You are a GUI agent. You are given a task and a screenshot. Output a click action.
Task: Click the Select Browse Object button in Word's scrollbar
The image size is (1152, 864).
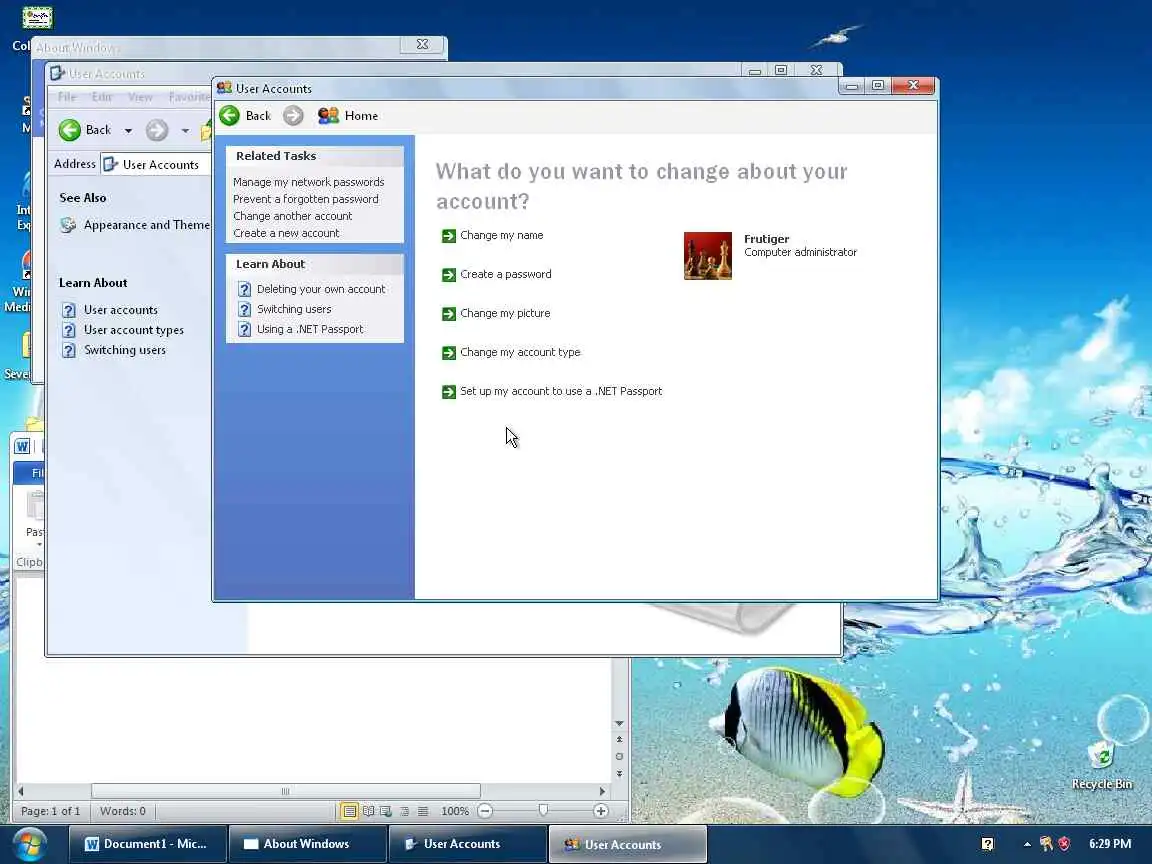click(619, 756)
